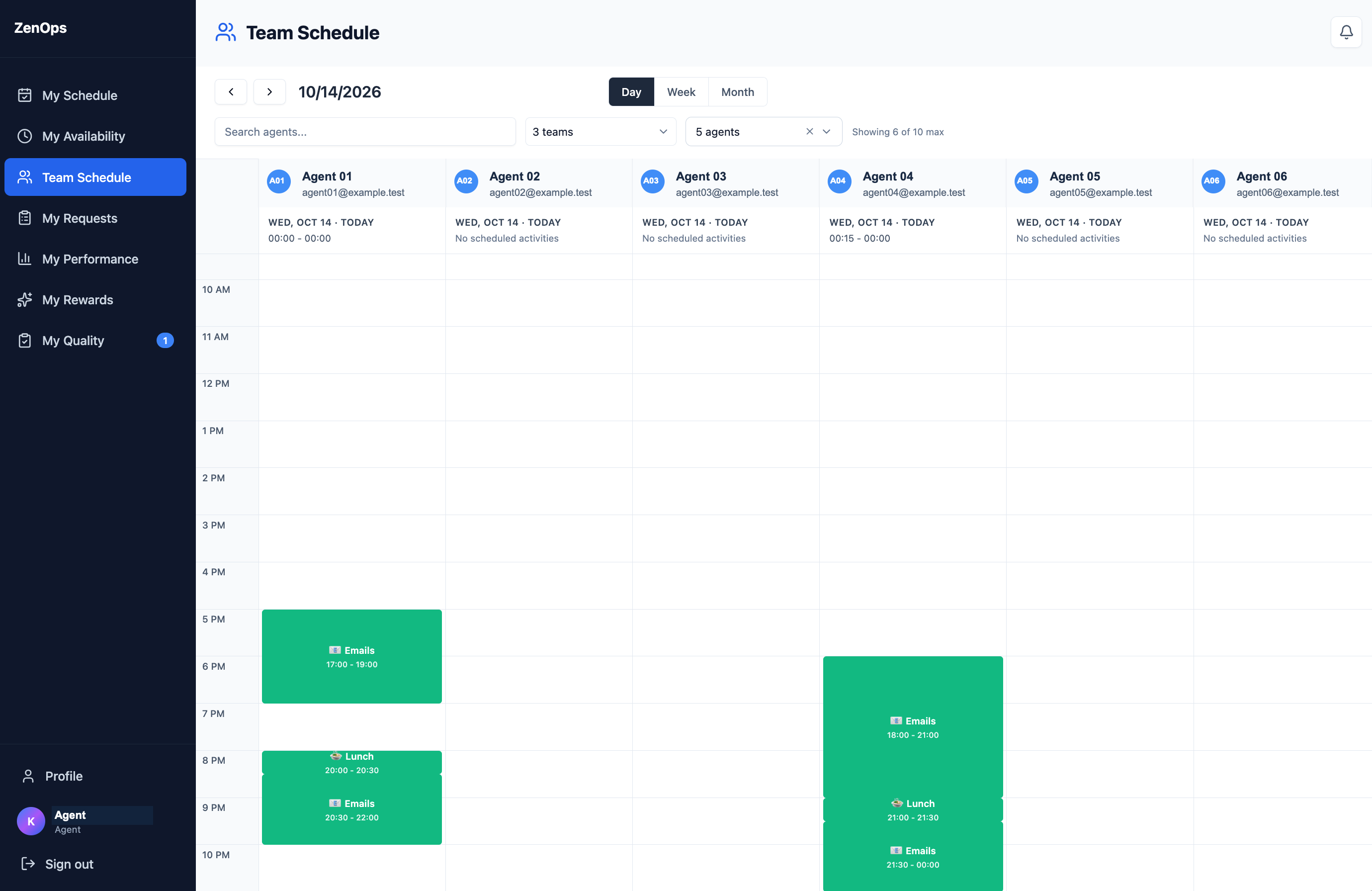Click the user avatar K

point(31,820)
